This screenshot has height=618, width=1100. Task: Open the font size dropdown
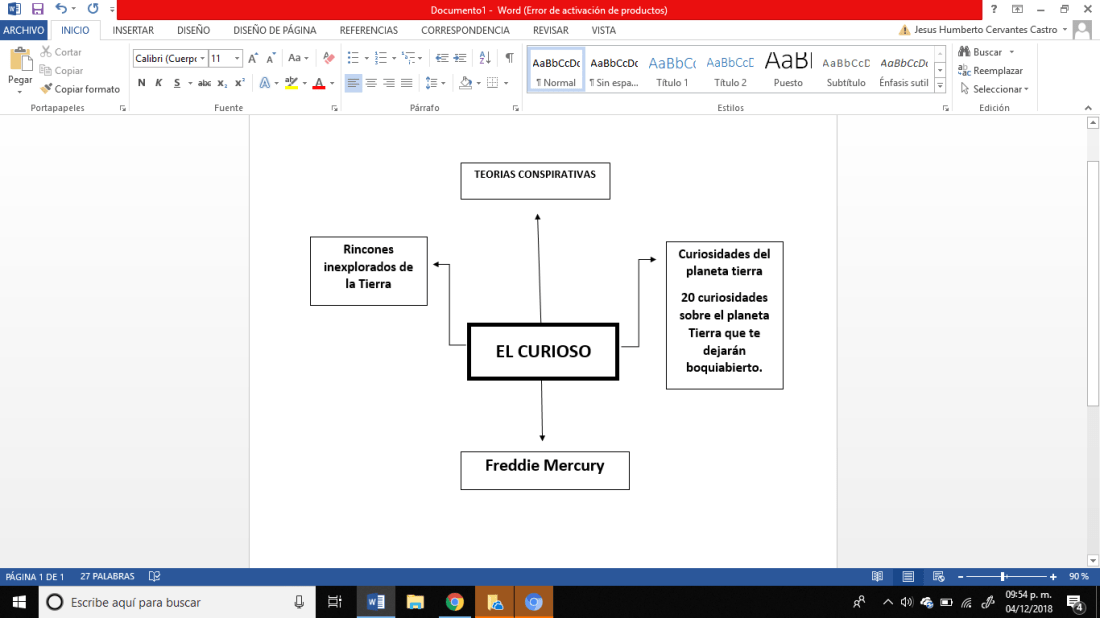point(236,58)
